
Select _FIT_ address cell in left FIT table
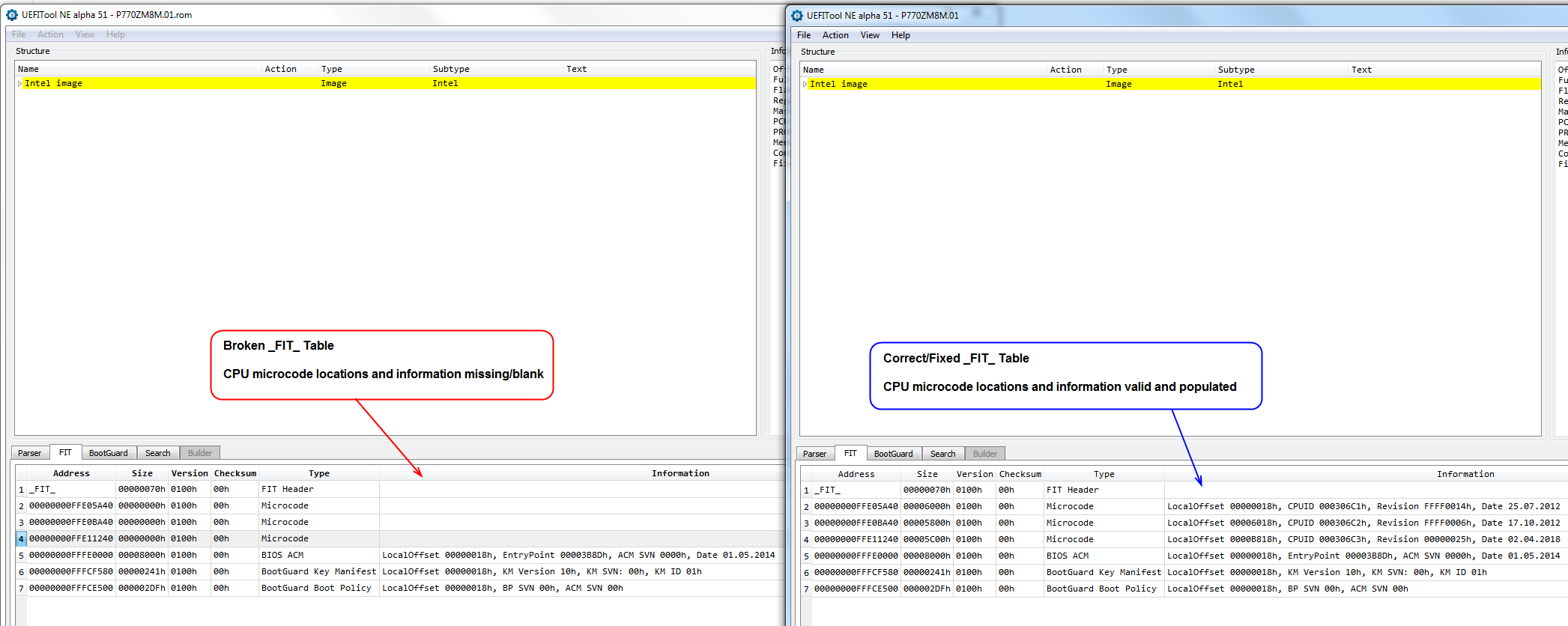pyautogui.click(x=71, y=489)
